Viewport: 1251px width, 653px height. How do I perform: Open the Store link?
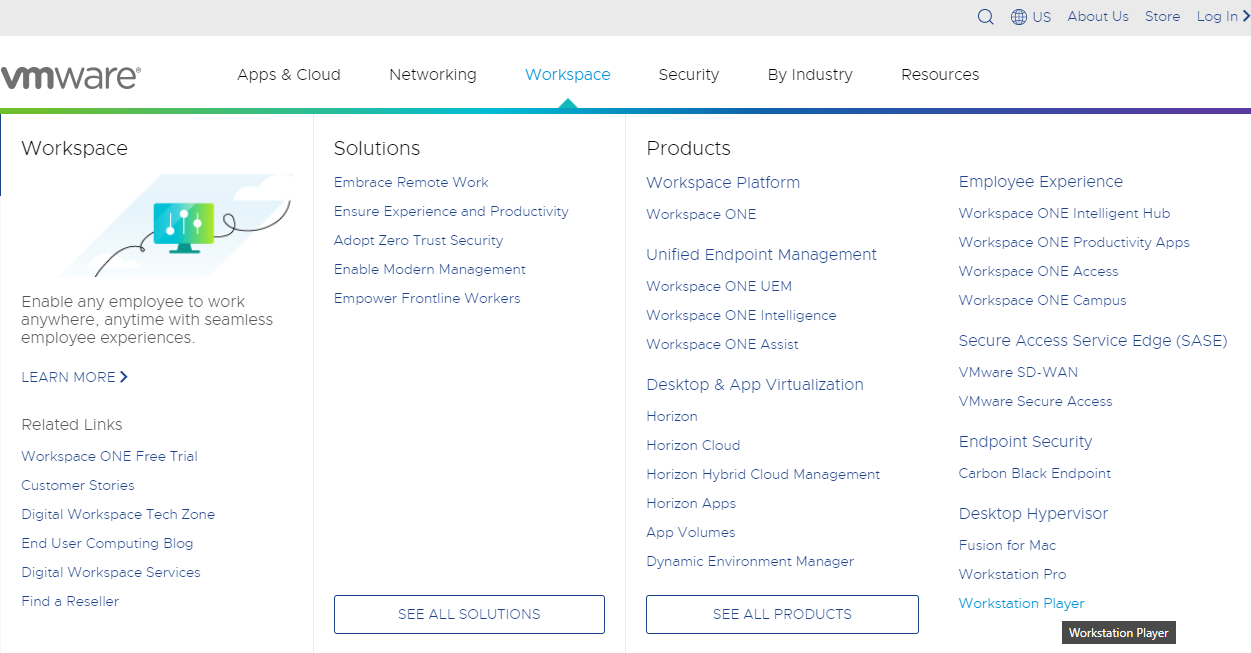[x=1162, y=17]
